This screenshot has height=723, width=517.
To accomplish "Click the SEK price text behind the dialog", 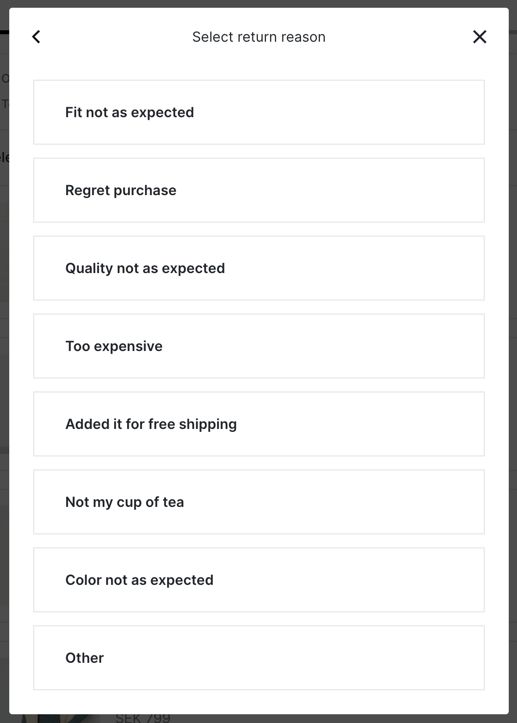I will tap(143, 718).
